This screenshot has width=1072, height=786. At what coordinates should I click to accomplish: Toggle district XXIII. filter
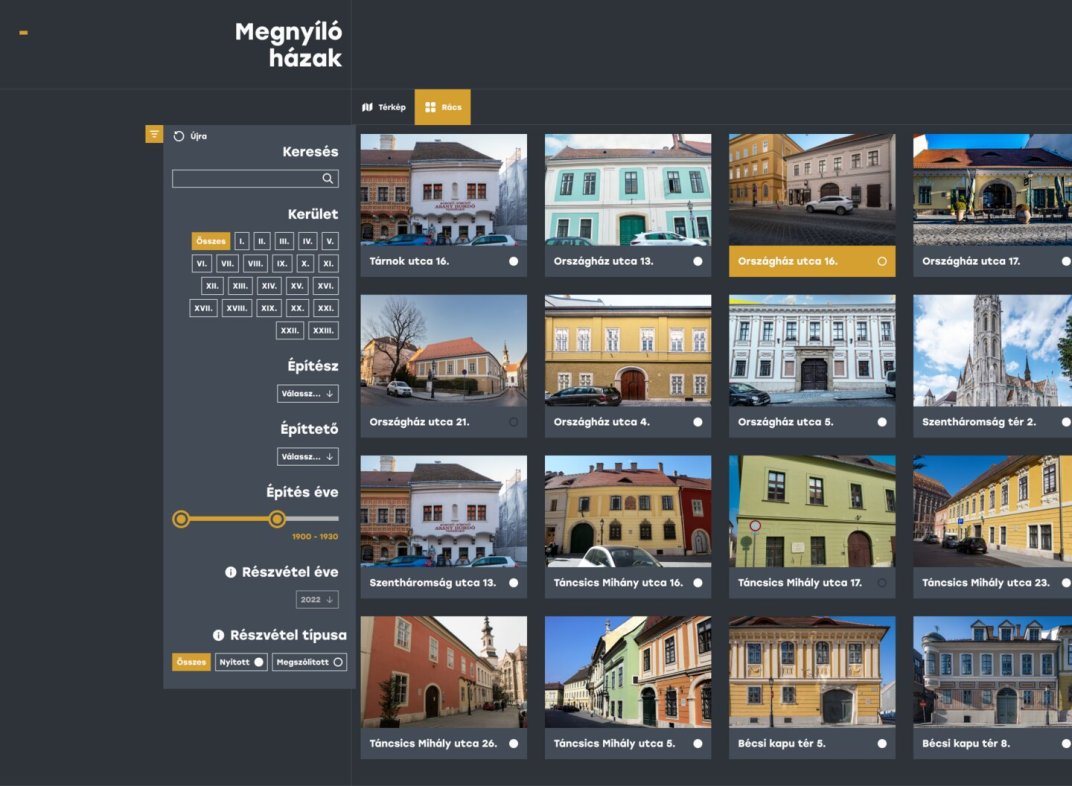pyautogui.click(x=323, y=331)
